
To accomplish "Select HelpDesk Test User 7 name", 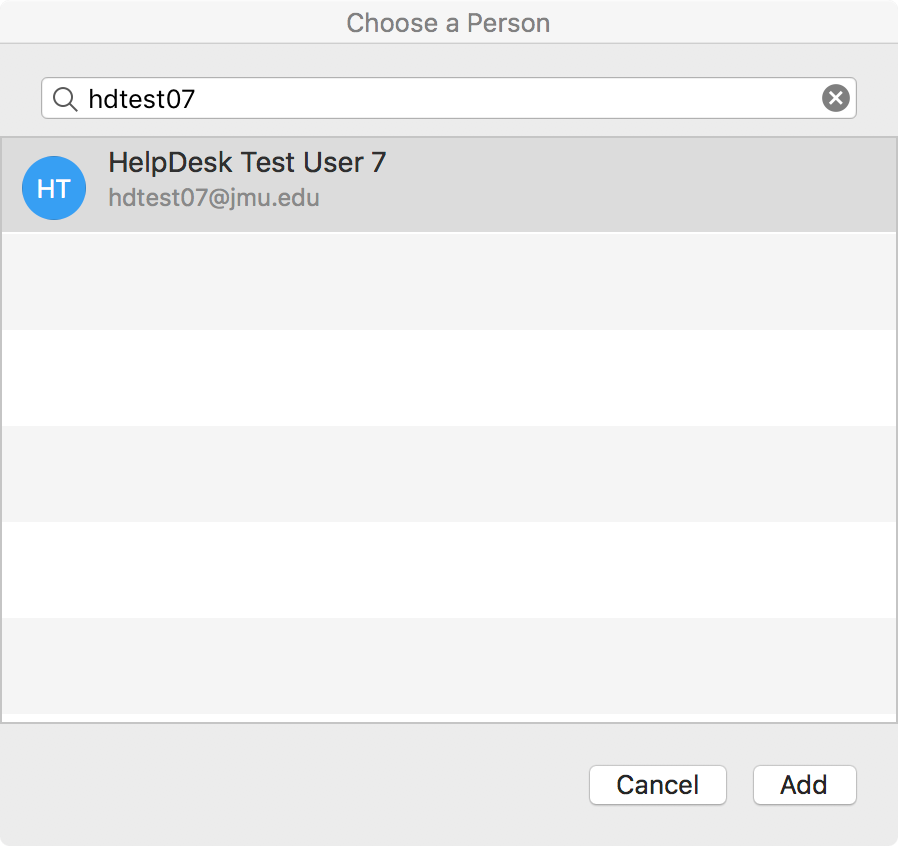I will (247, 162).
